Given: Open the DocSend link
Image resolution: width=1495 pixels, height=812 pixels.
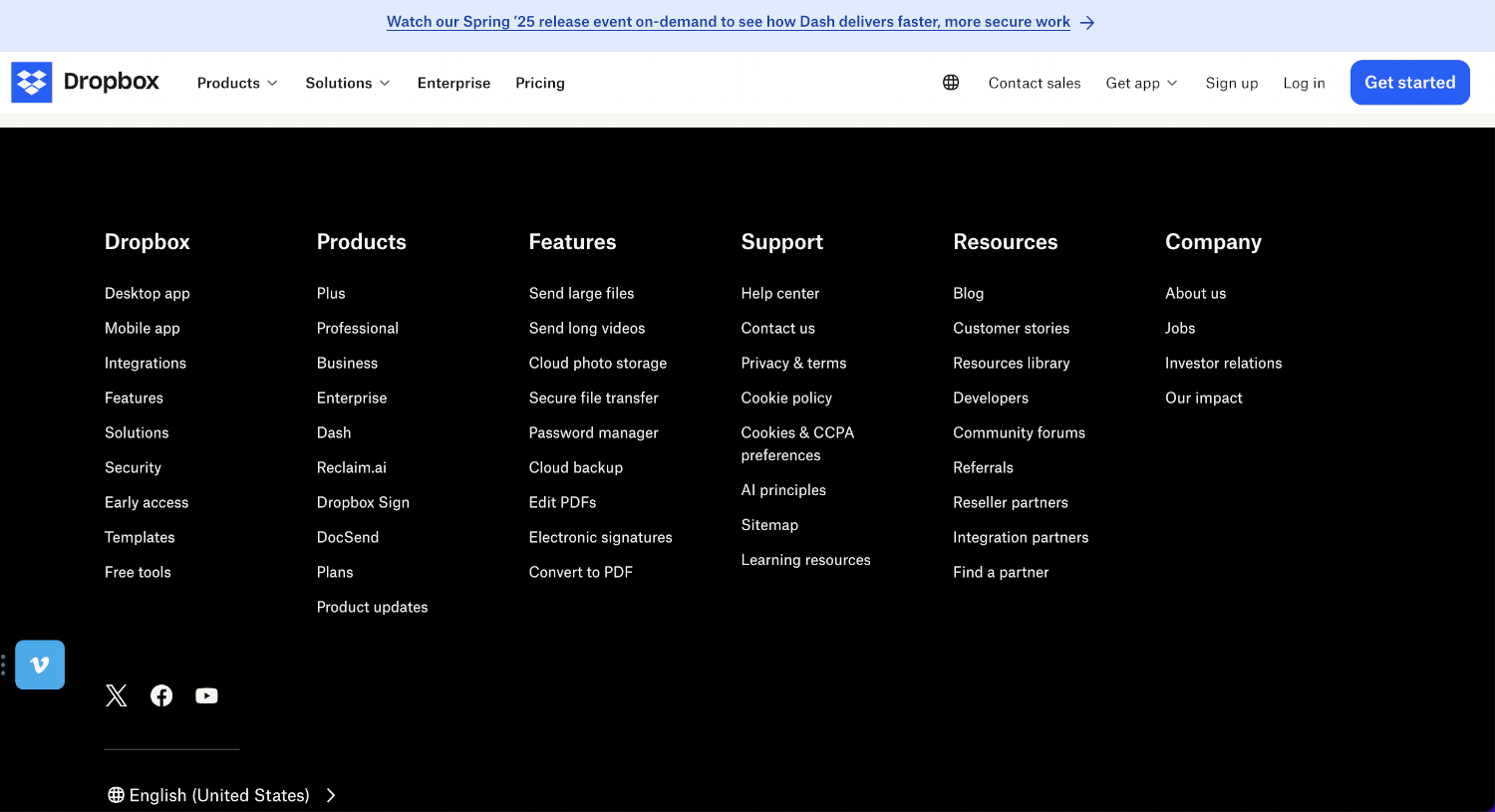Looking at the screenshot, I should [x=348, y=537].
